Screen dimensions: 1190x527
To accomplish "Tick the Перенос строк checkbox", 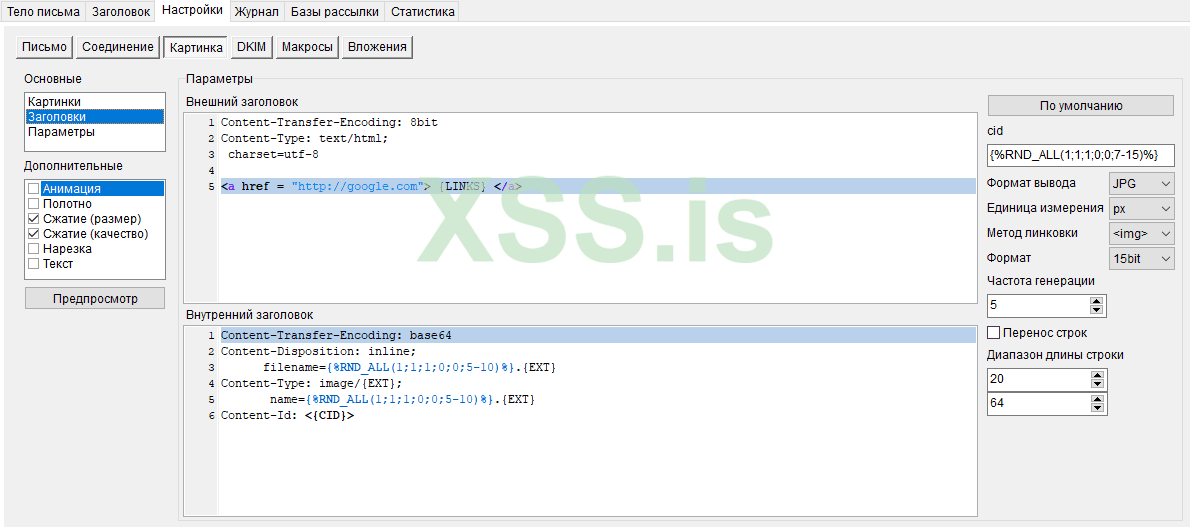I will (x=993, y=333).
